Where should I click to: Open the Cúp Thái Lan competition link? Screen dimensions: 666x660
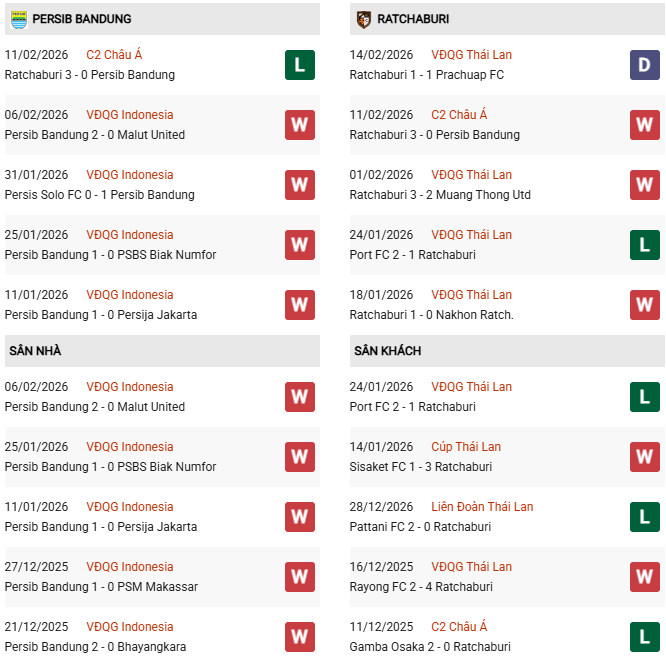(x=466, y=447)
